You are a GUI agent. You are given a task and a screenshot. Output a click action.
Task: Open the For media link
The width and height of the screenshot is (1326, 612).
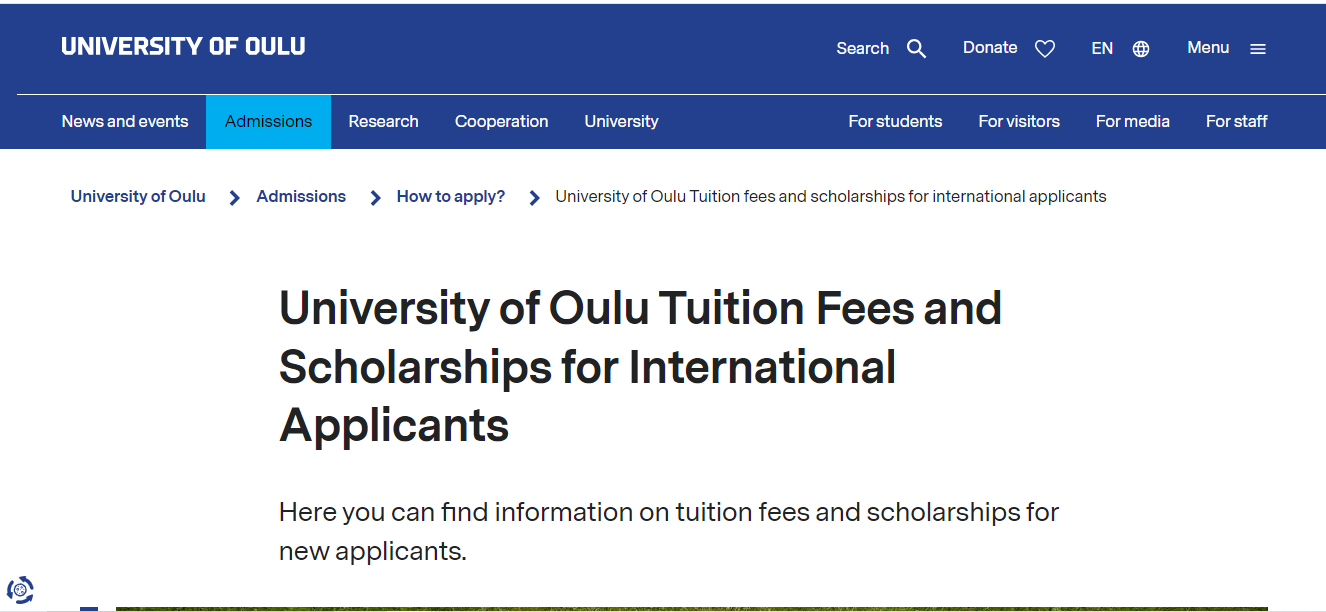coord(1132,122)
